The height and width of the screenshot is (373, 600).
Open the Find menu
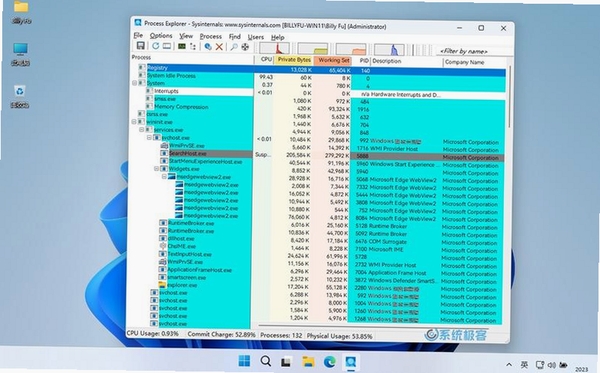click(235, 37)
